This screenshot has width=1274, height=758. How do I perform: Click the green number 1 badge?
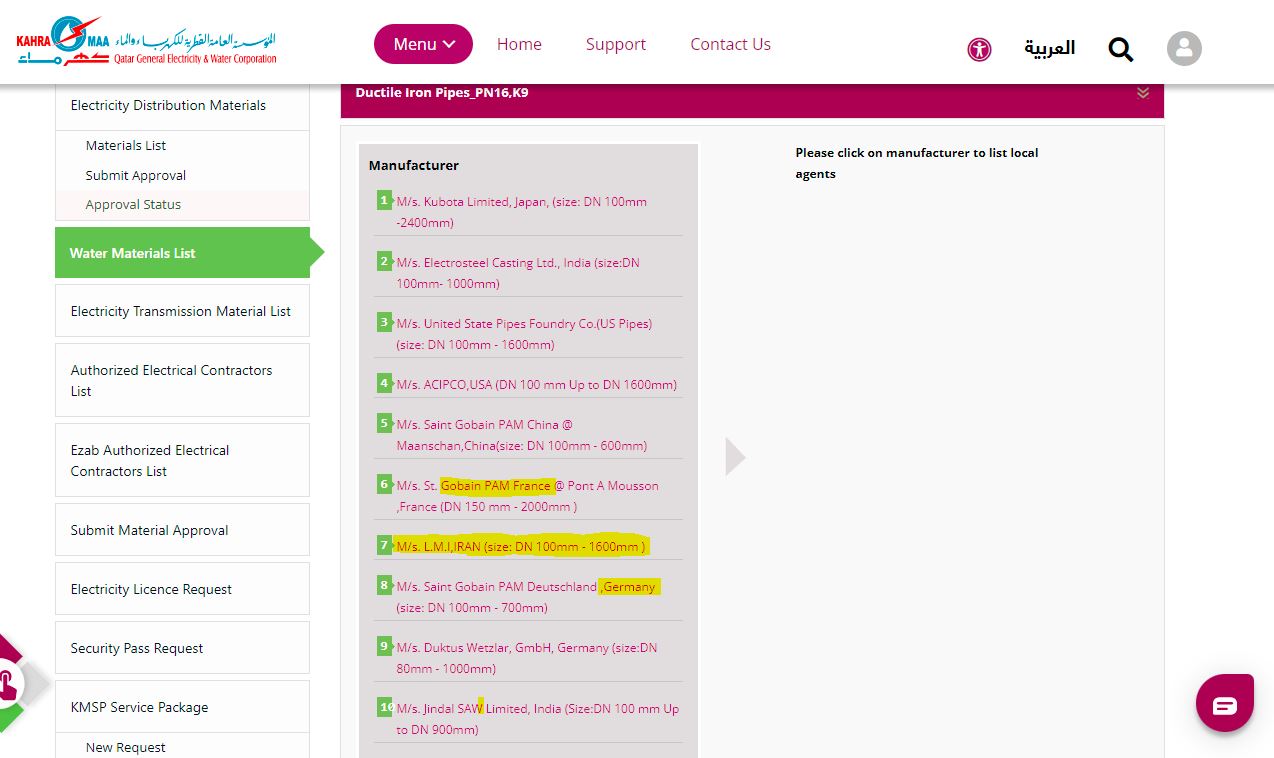pos(384,200)
